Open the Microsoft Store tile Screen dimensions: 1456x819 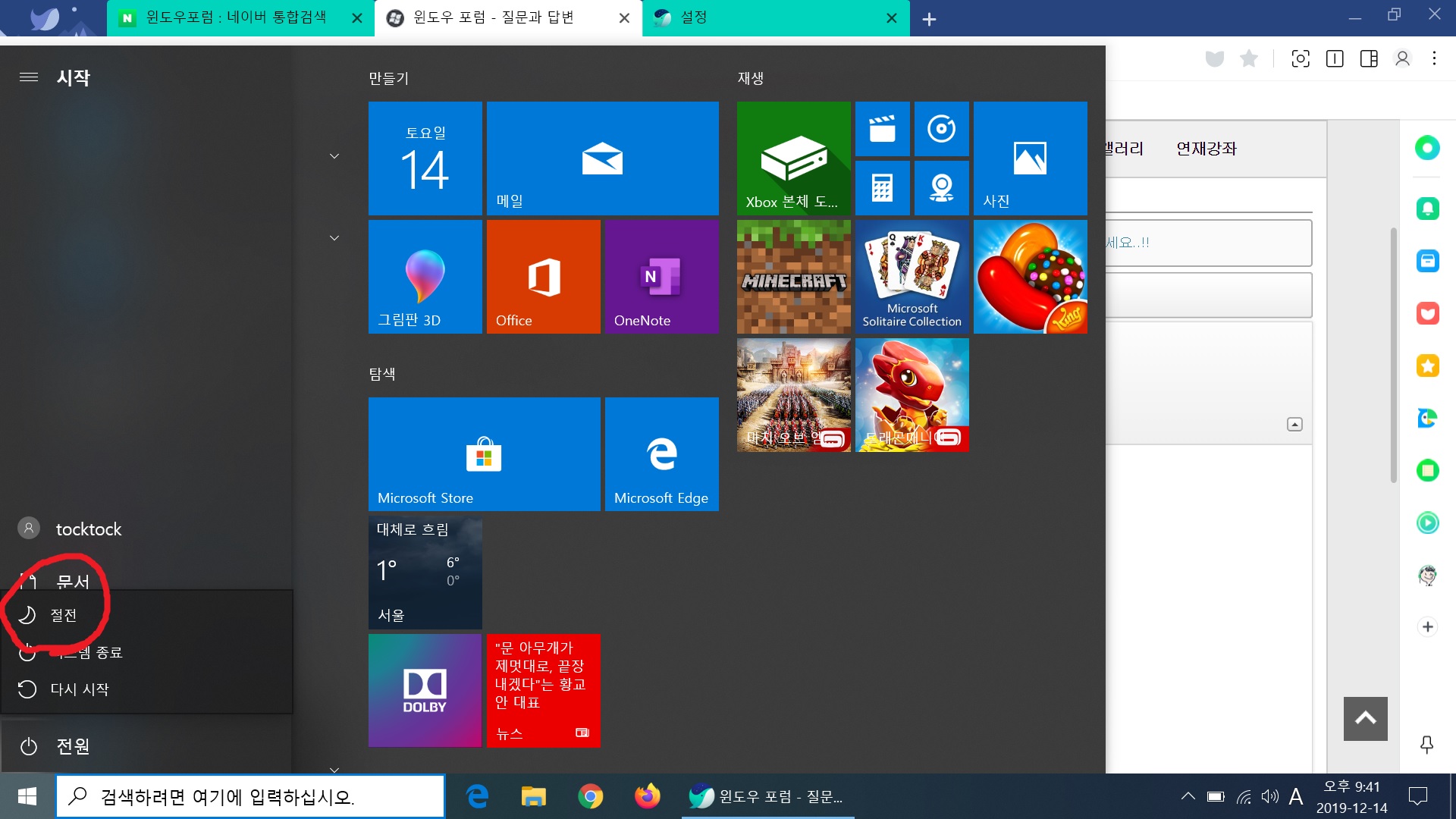coord(484,454)
